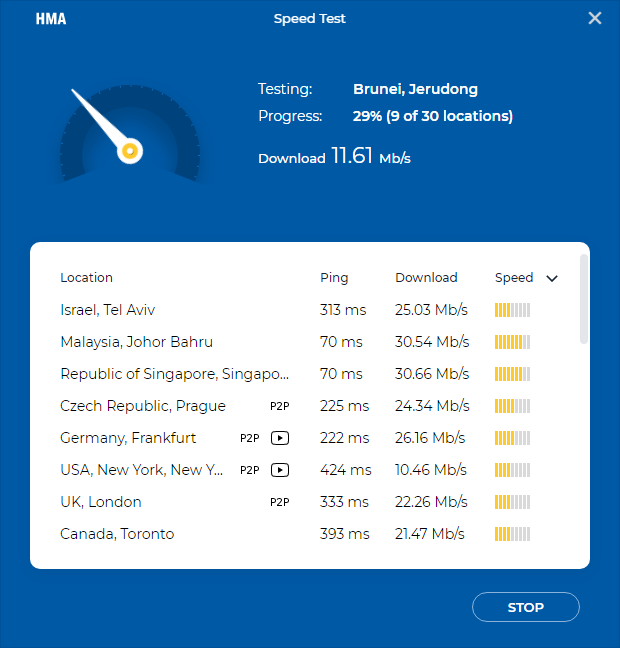This screenshot has width=620, height=648.
Task: Sort results by Speed column header
Action: 514,278
